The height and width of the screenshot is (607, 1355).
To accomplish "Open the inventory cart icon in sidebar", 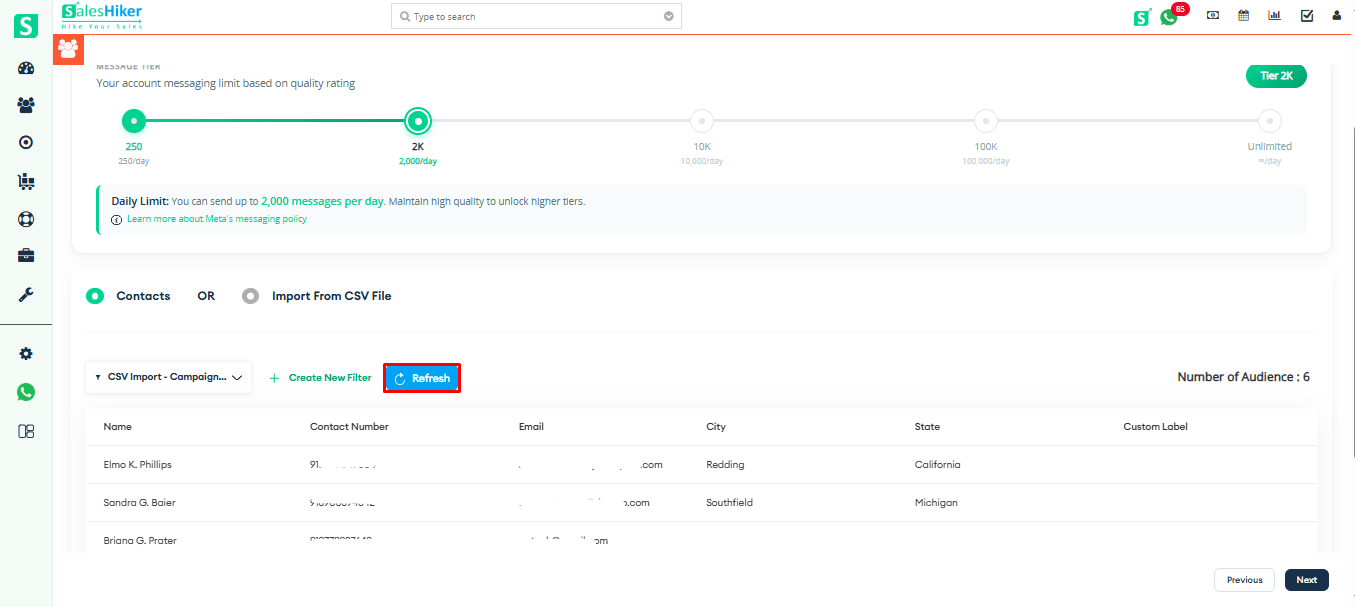I will point(26,181).
